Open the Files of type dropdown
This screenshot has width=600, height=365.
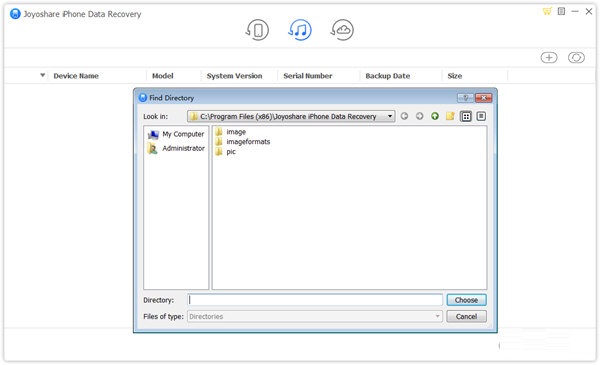315,316
